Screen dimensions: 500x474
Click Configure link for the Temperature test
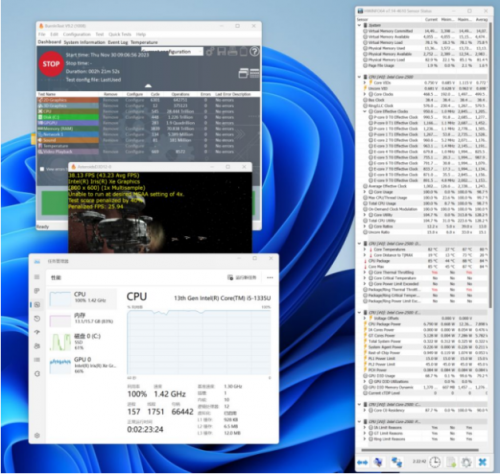coord(135,146)
